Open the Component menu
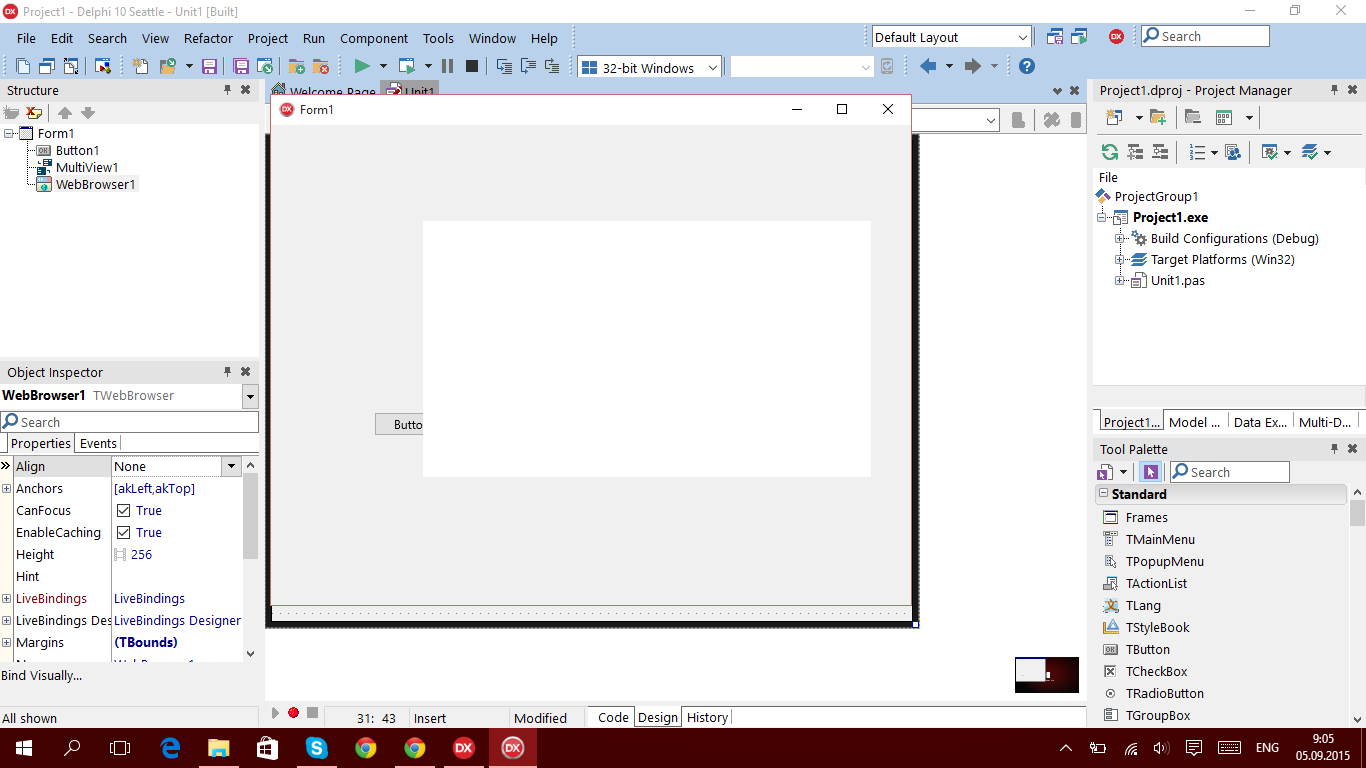 click(x=374, y=38)
